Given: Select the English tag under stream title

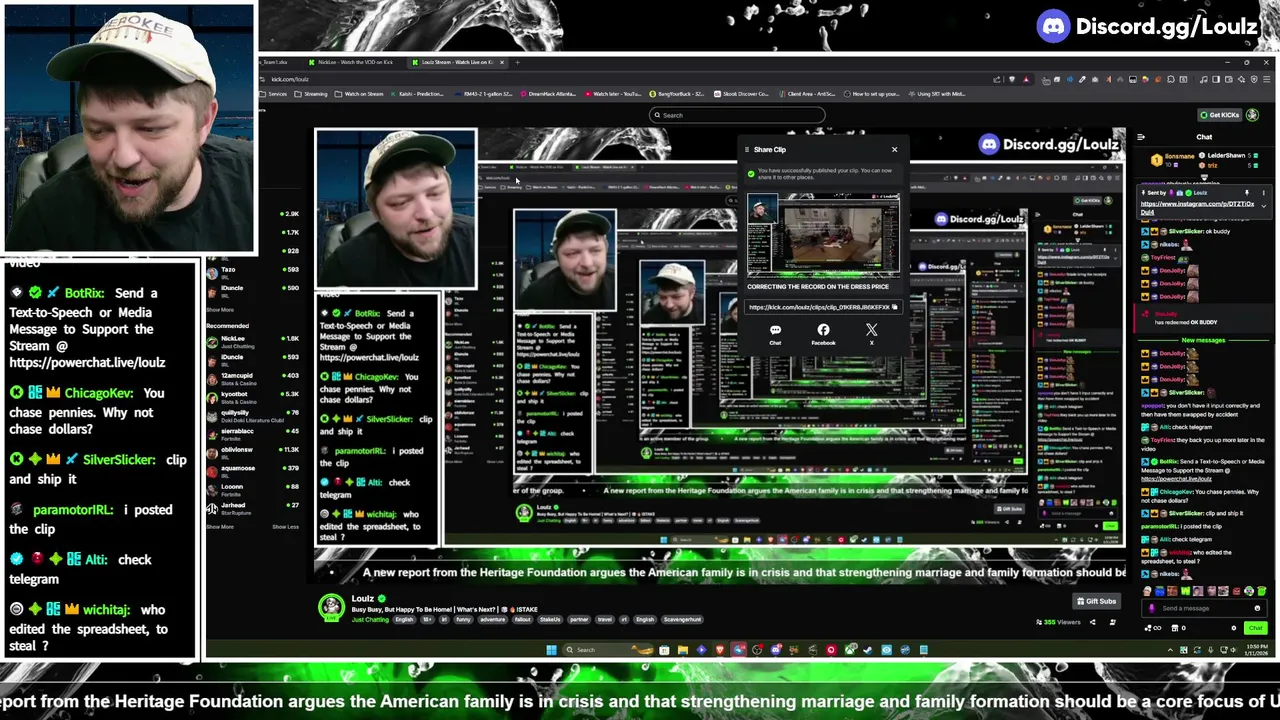Looking at the screenshot, I should (404, 619).
